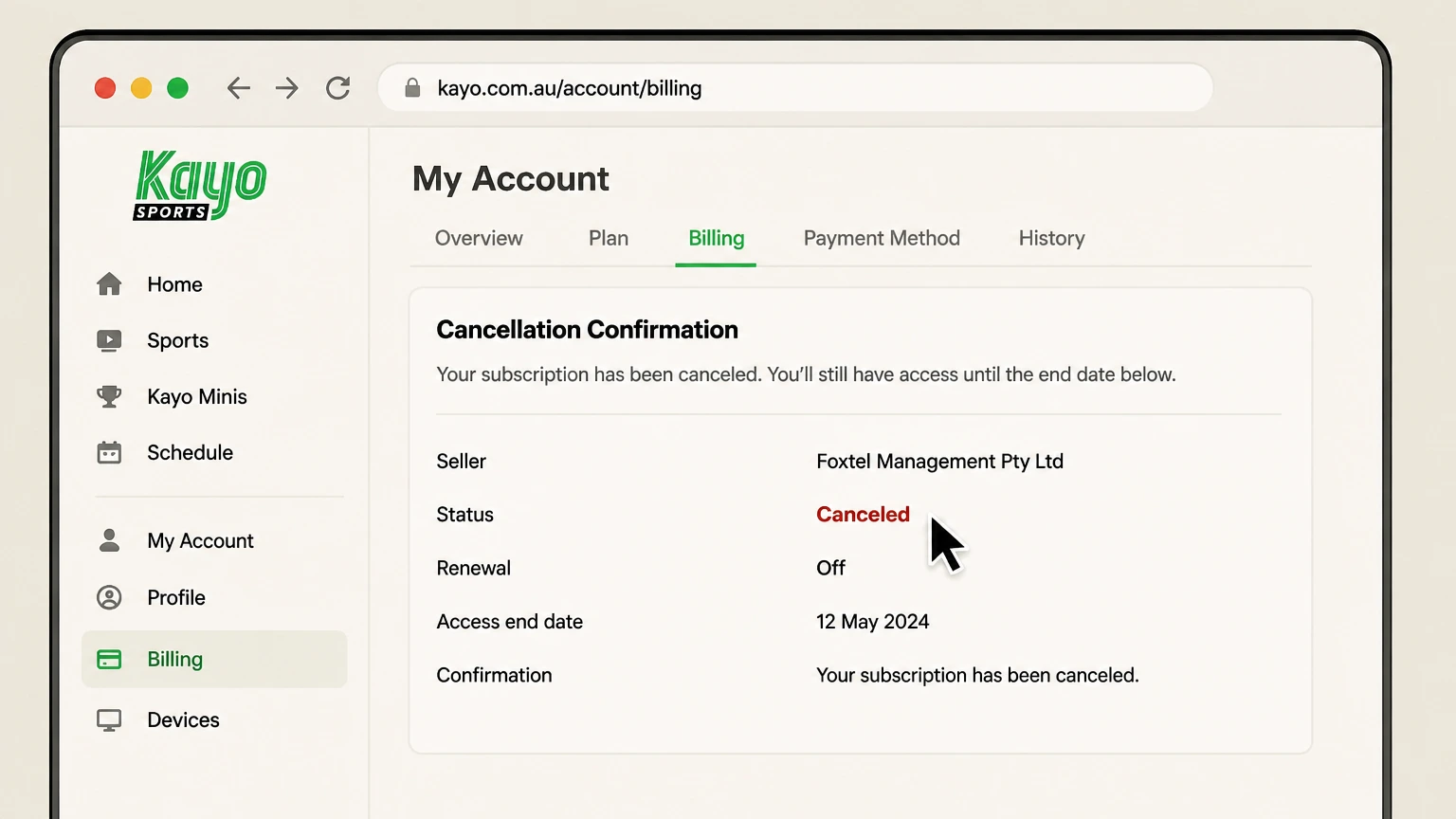The image size is (1456, 819).
Task: Click the Access end date label
Action: (x=509, y=622)
